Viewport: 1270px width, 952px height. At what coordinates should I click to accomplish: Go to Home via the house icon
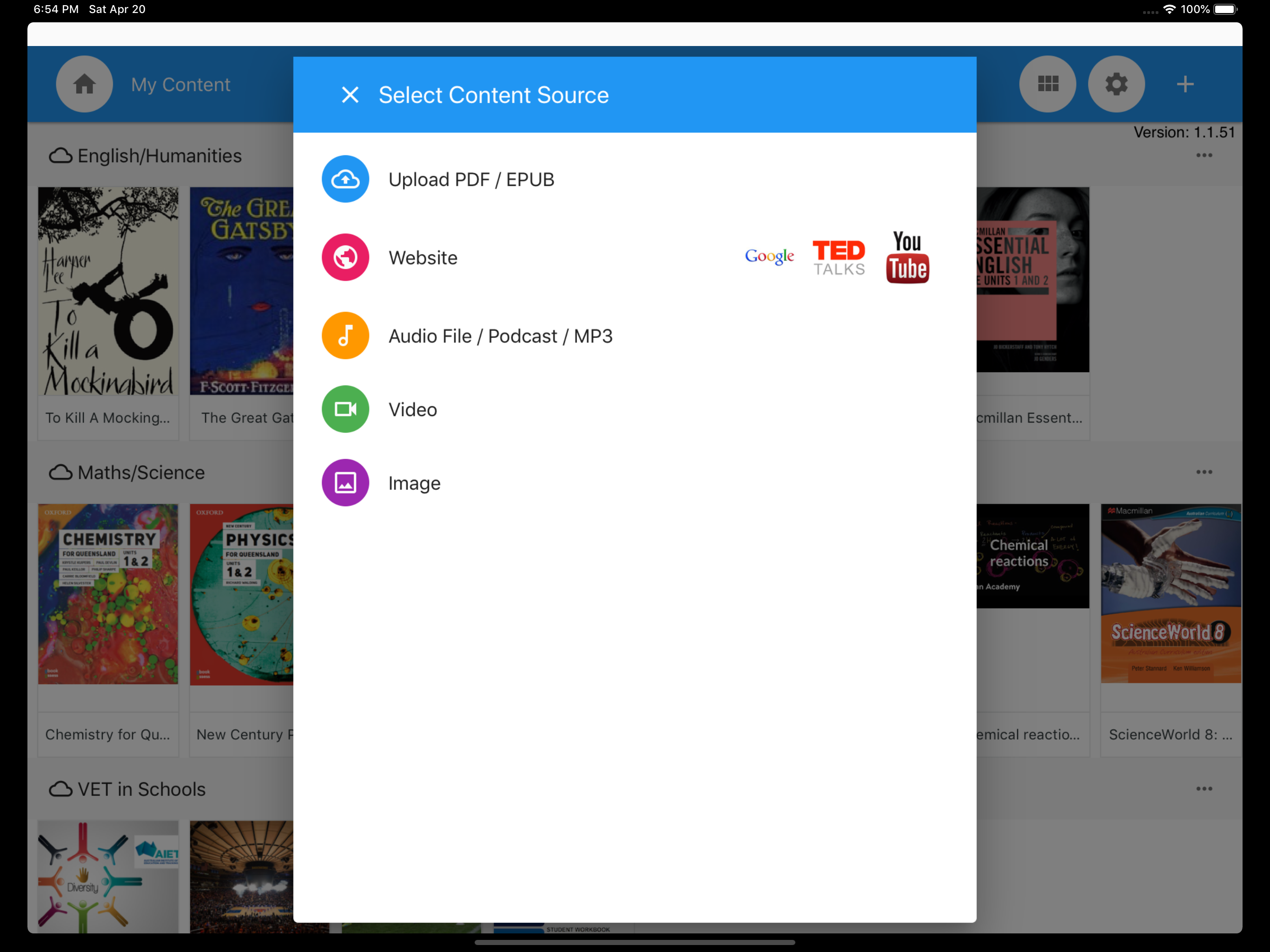(85, 85)
